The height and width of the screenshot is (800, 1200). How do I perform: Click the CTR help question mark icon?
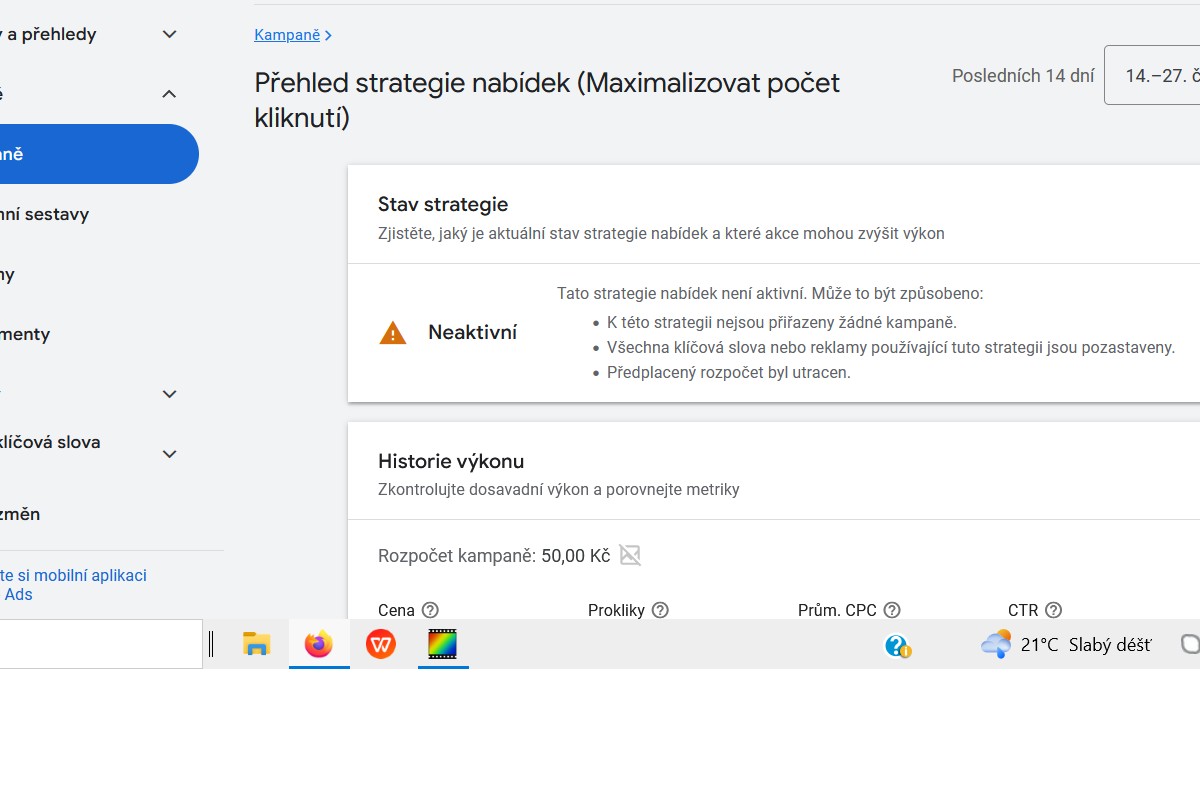[x=1053, y=610]
